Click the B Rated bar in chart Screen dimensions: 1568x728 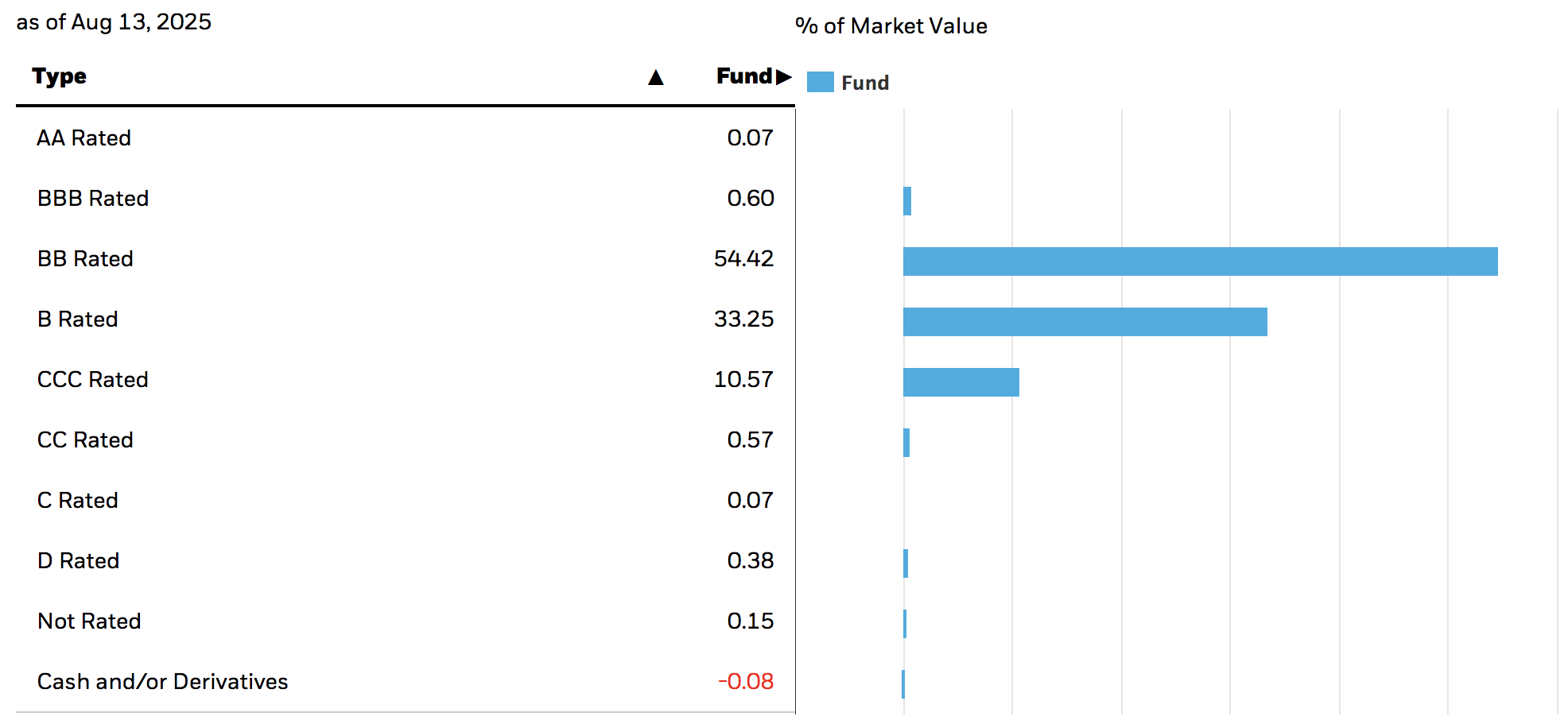(x=1085, y=322)
